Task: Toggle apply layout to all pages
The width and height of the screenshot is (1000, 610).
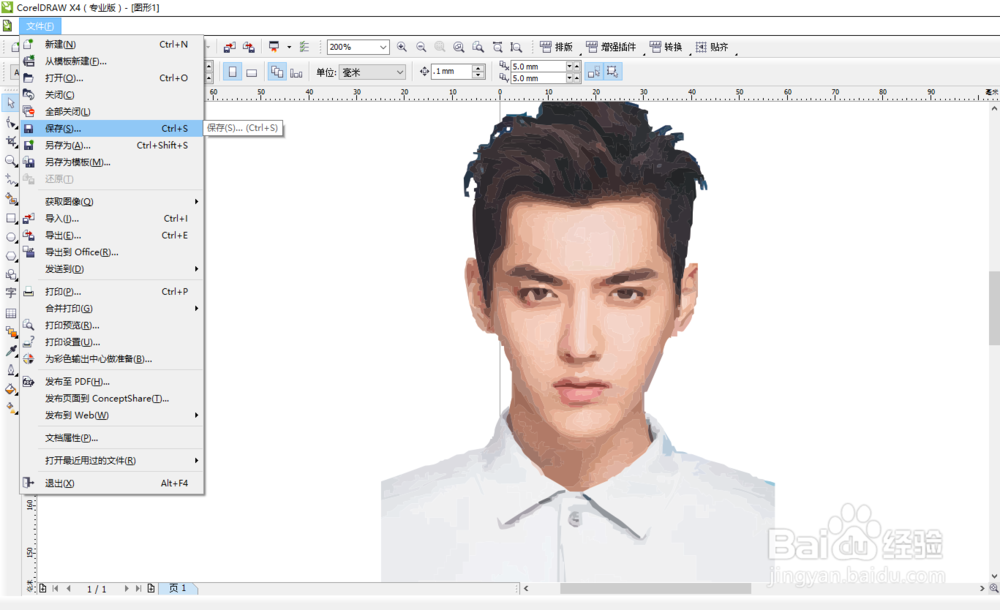Action: click(277, 72)
